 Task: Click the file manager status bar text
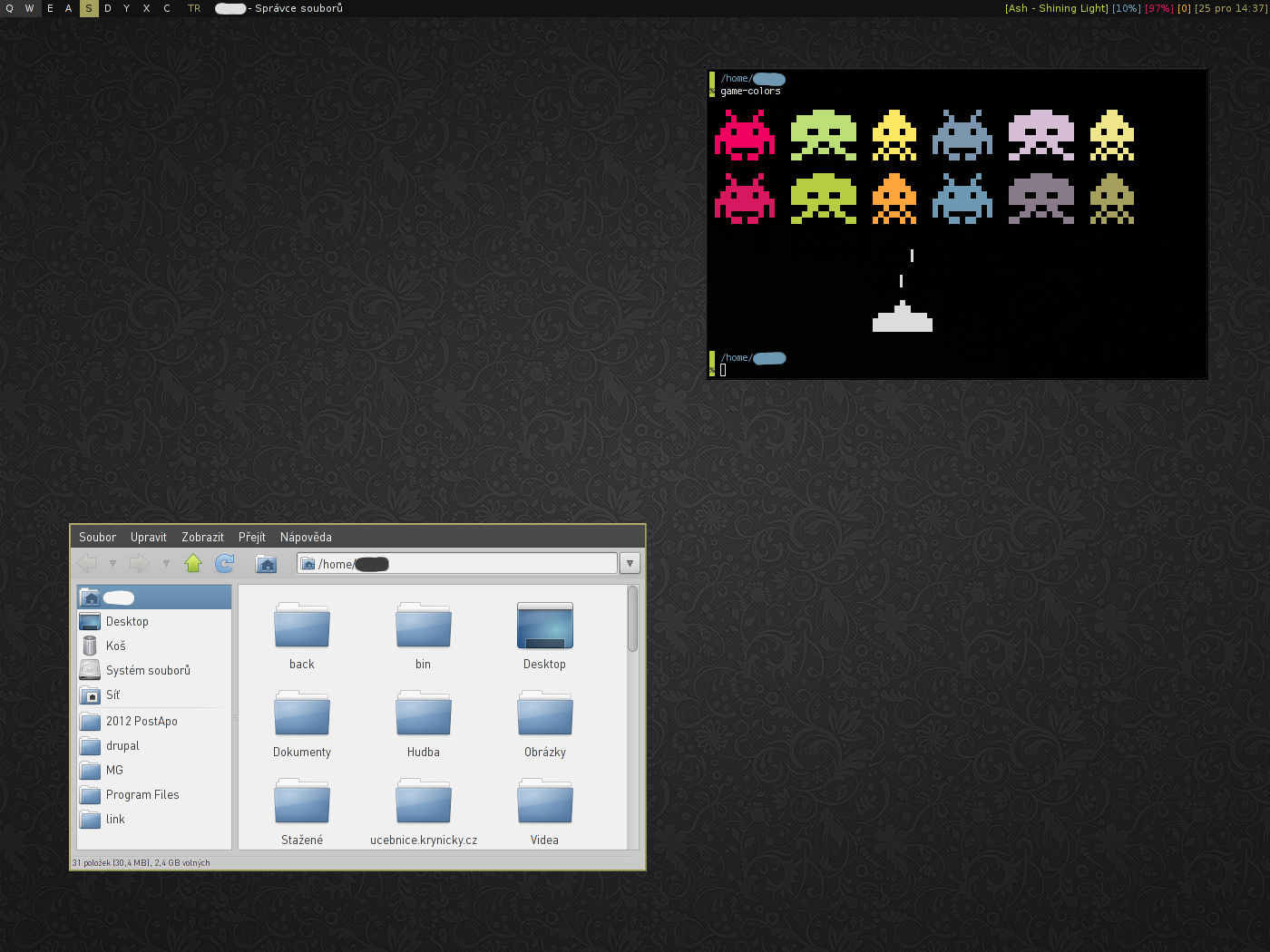tap(142, 863)
